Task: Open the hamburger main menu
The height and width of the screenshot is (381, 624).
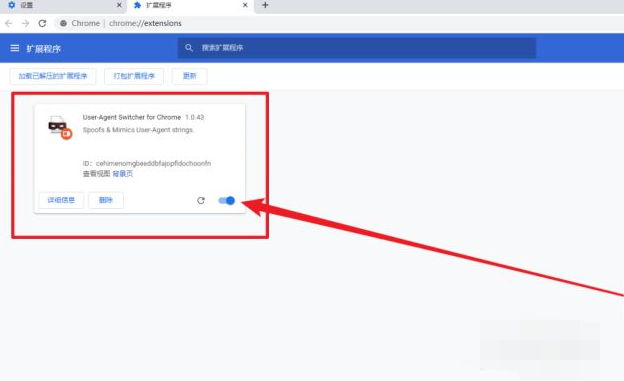Action: (x=15, y=48)
